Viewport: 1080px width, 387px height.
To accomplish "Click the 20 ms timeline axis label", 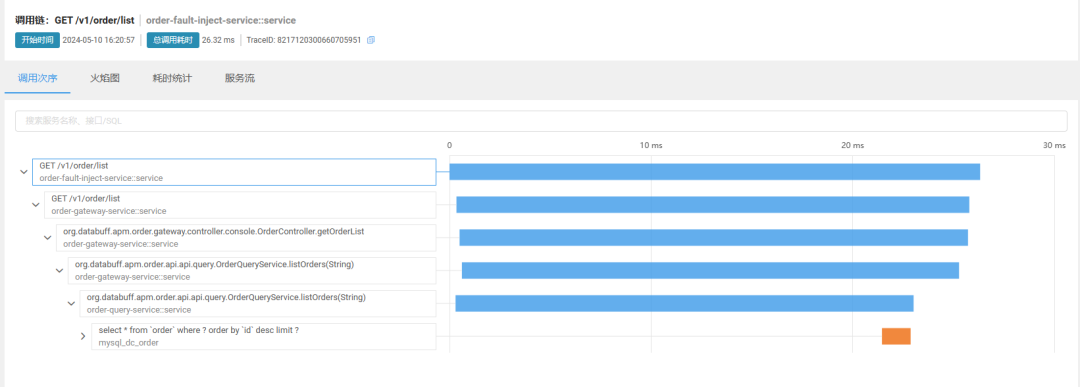I will click(x=853, y=145).
